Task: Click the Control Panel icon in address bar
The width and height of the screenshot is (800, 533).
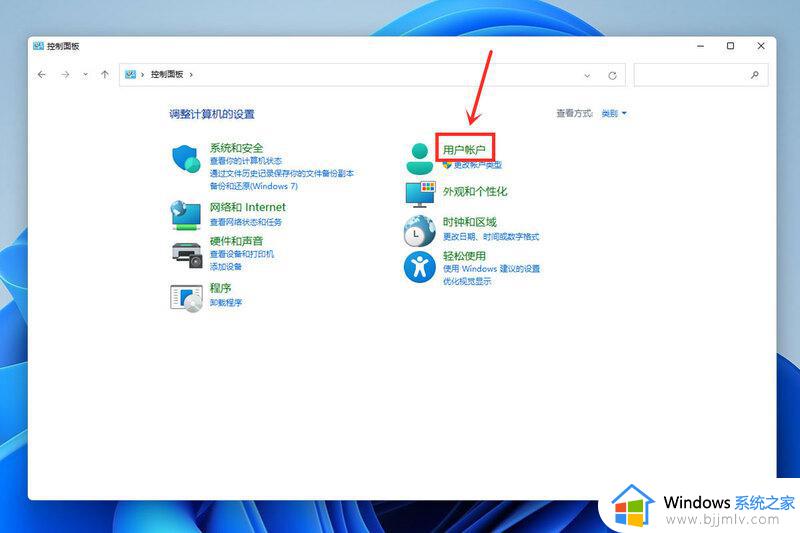Action: click(x=131, y=74)
